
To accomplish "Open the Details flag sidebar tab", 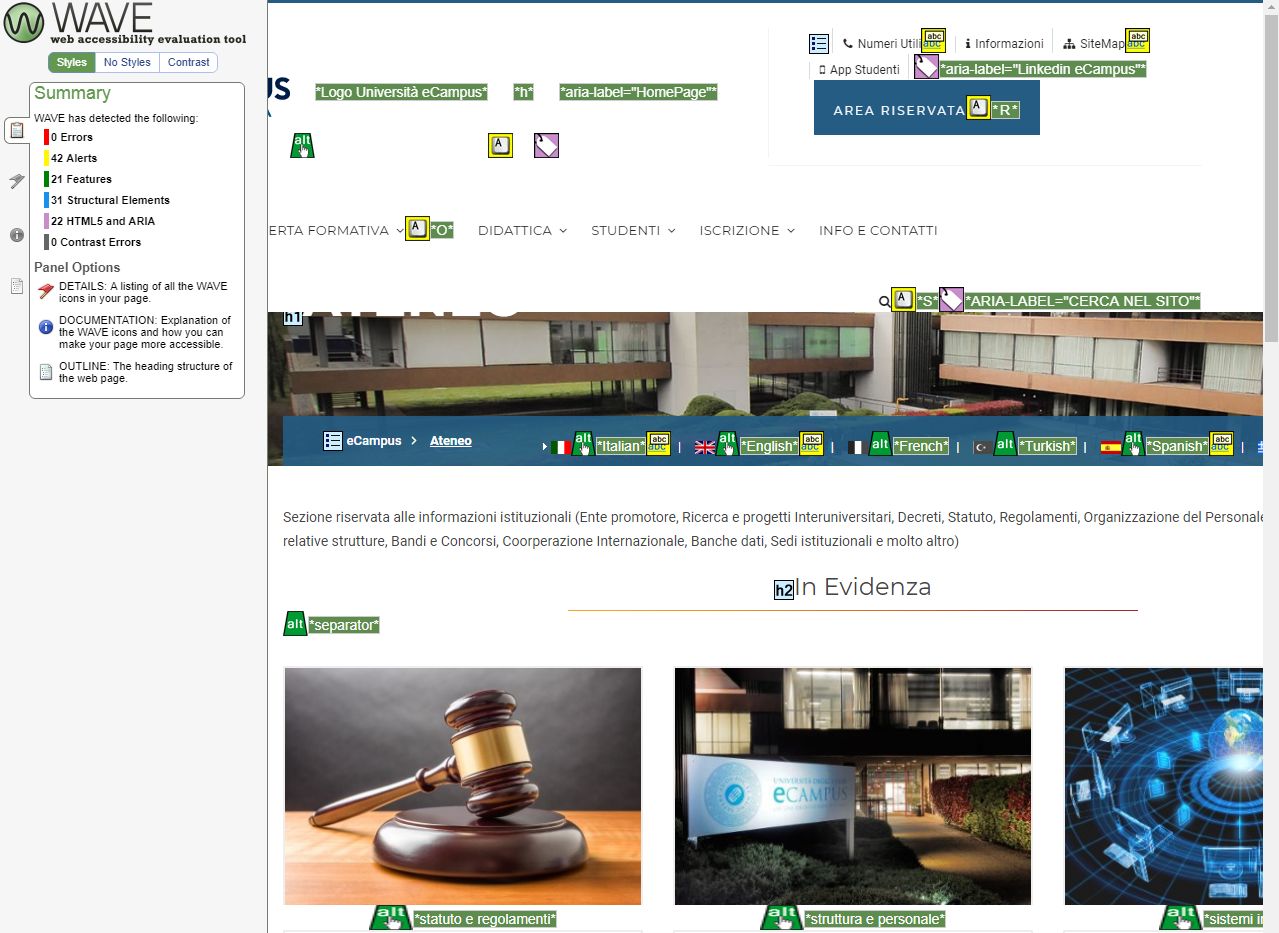I will 17,181.
